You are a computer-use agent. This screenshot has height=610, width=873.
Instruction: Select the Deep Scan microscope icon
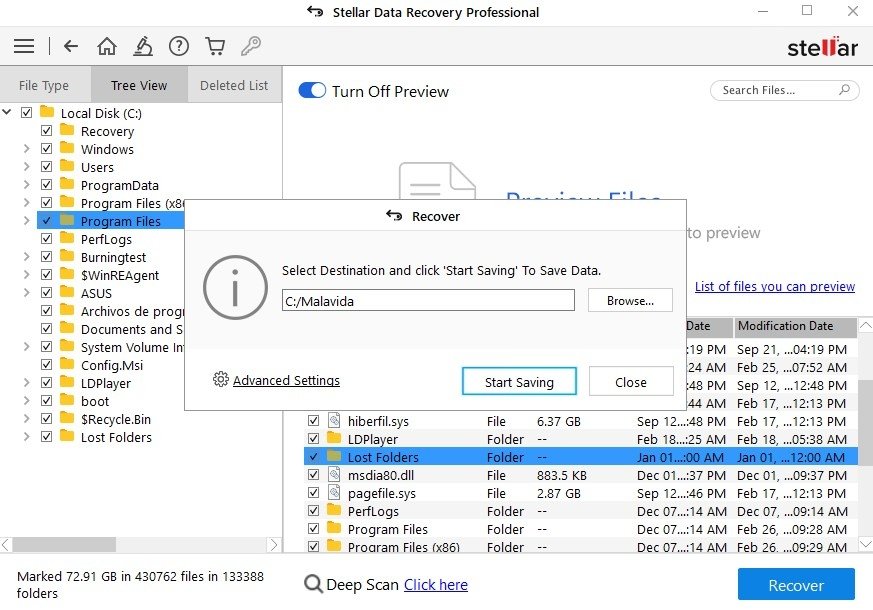coord(143,46)
